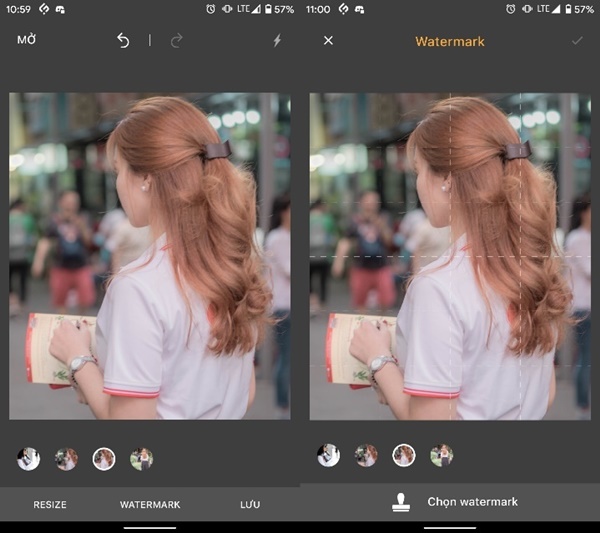The image size is (600, 533).
Task: Choose fourth round thumbnail on Watermark screen
Action: [441, 456]
